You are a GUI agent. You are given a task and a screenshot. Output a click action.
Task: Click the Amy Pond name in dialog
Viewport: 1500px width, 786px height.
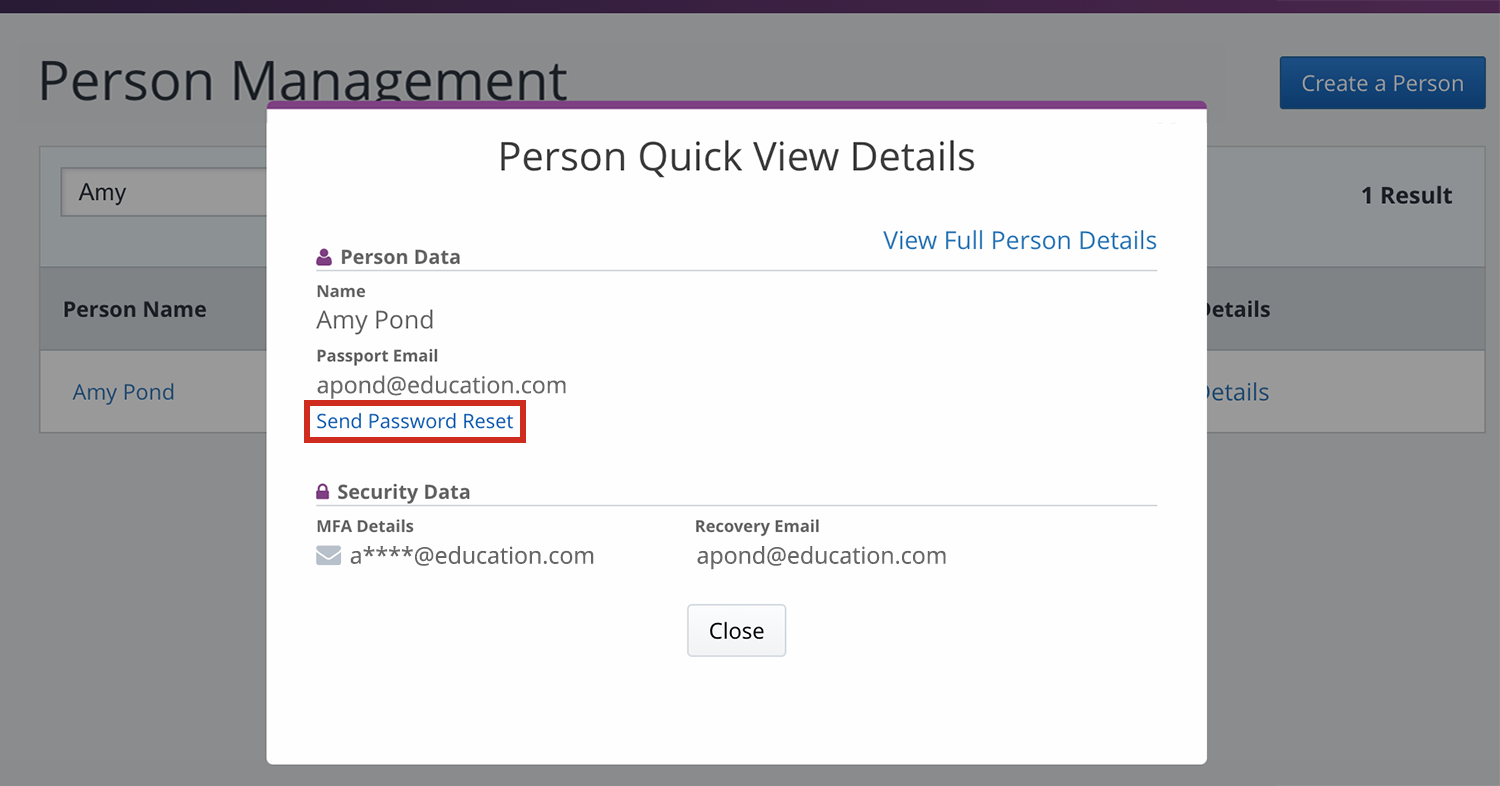[375, 320]
